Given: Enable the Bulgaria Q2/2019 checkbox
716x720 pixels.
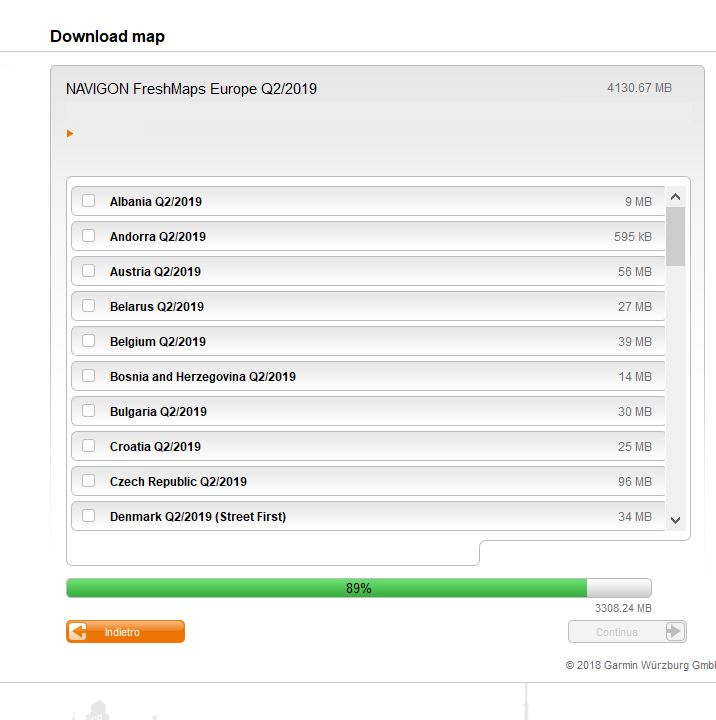Looking at the screenshot, I should coord(89,411).
